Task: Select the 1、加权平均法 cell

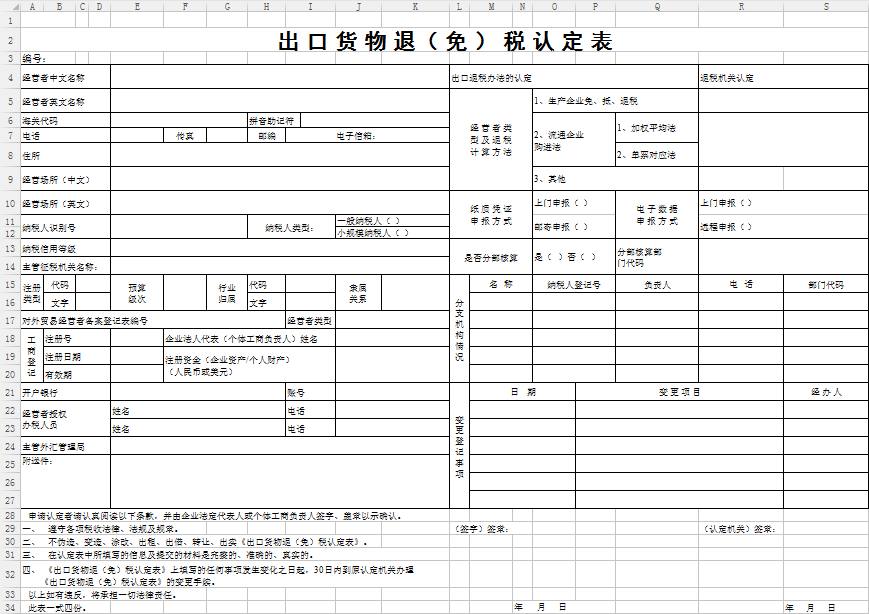Action: pyautogui.click(x=656, y=128)
